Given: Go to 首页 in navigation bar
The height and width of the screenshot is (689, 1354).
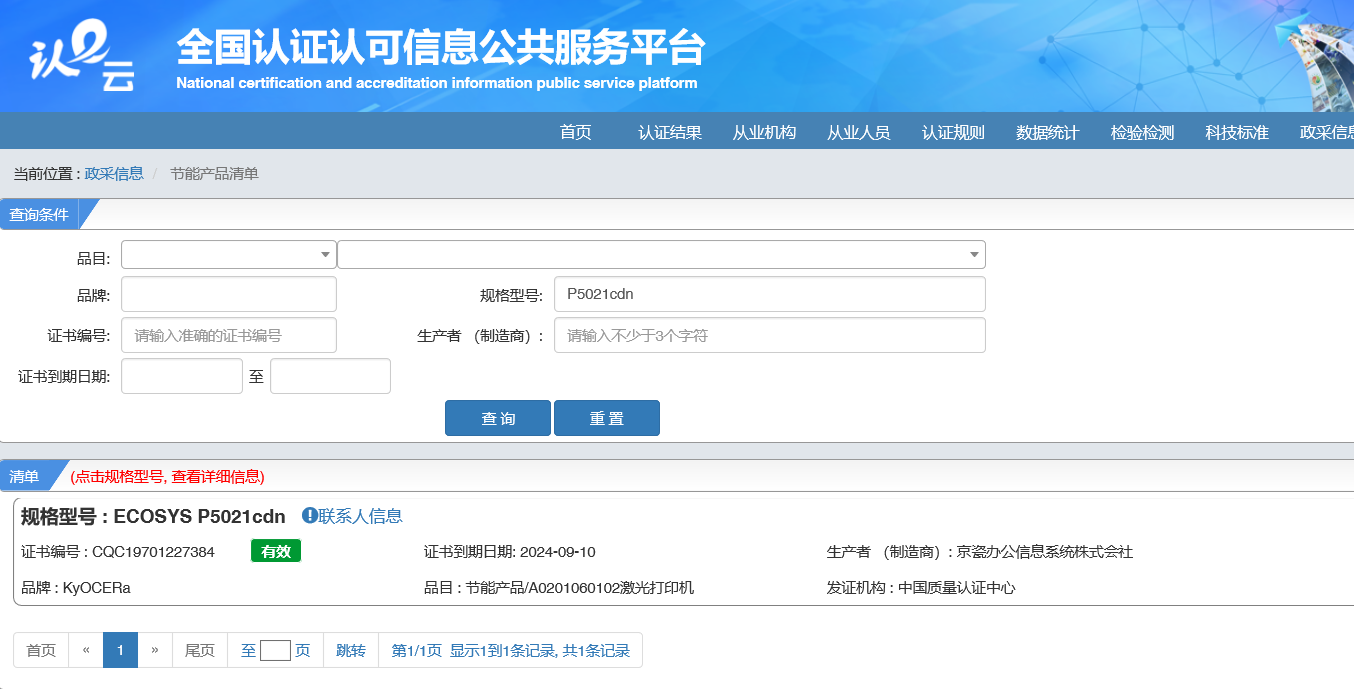Looking at the screenshot, I should 575,132.
